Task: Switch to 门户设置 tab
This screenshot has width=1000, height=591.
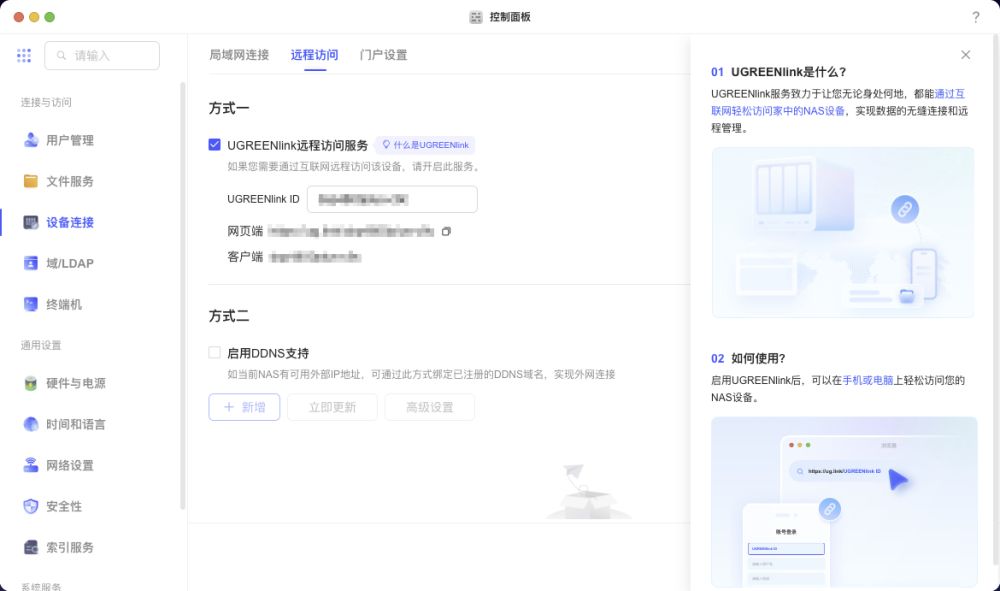Action: (383, 55)
